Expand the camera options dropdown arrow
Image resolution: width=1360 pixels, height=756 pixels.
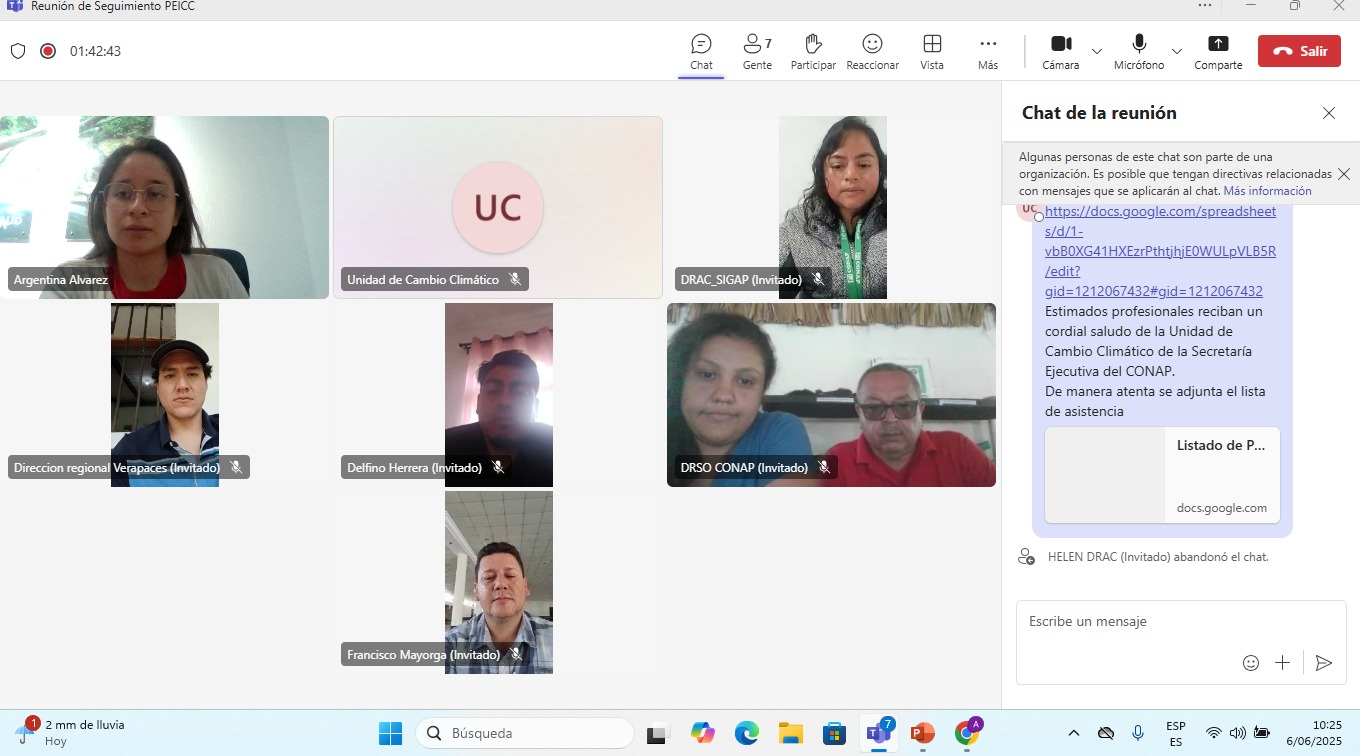pyautogui.click(x=1097, y=51)
